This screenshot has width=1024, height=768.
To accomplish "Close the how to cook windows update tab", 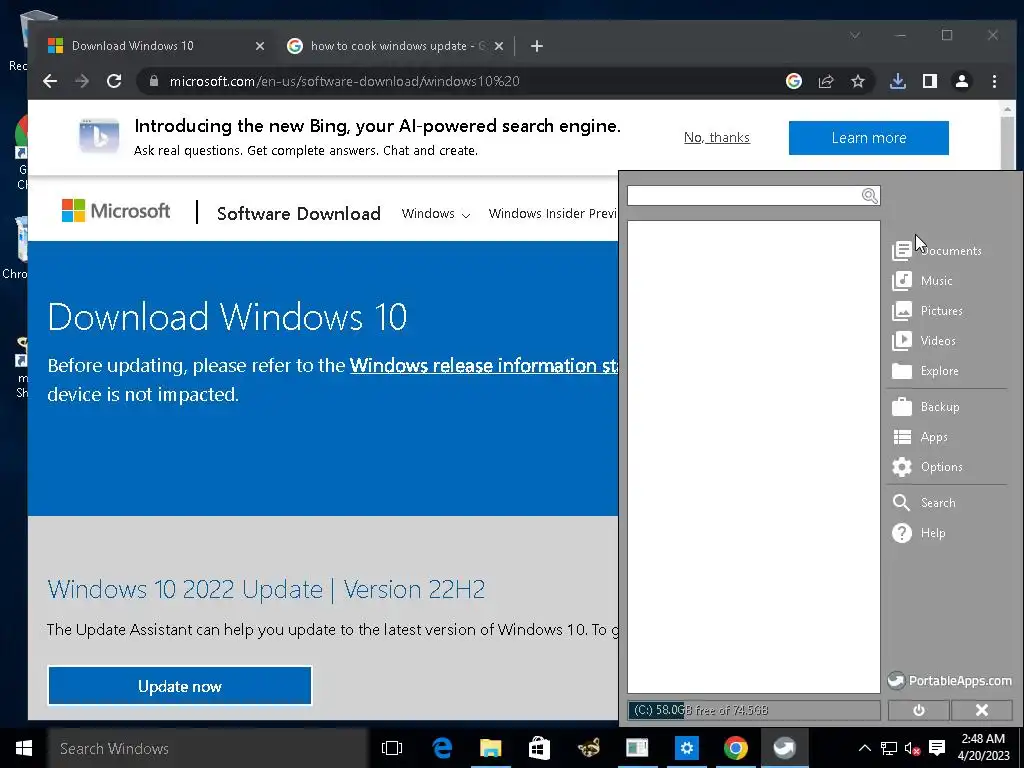I will click(x=498, y=46).
